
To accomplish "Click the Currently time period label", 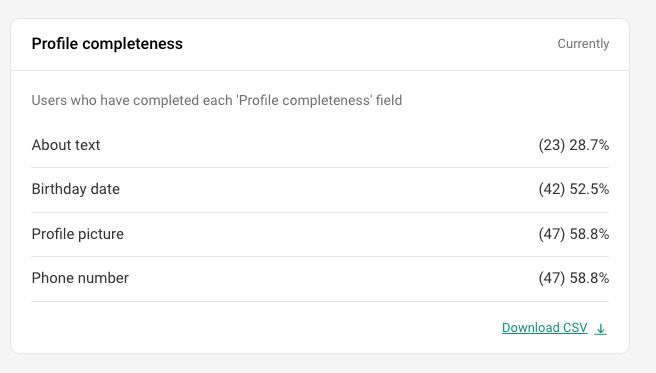I will pos(583,43).
